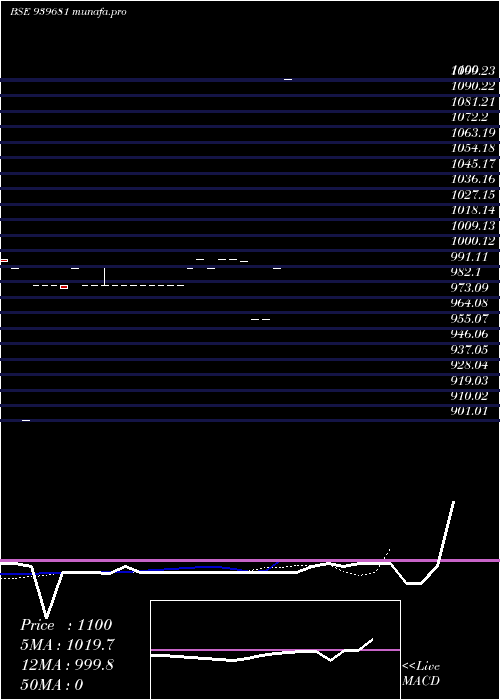
Task: Click the 12MA : 999.8 readout
Action: point(67,665)
